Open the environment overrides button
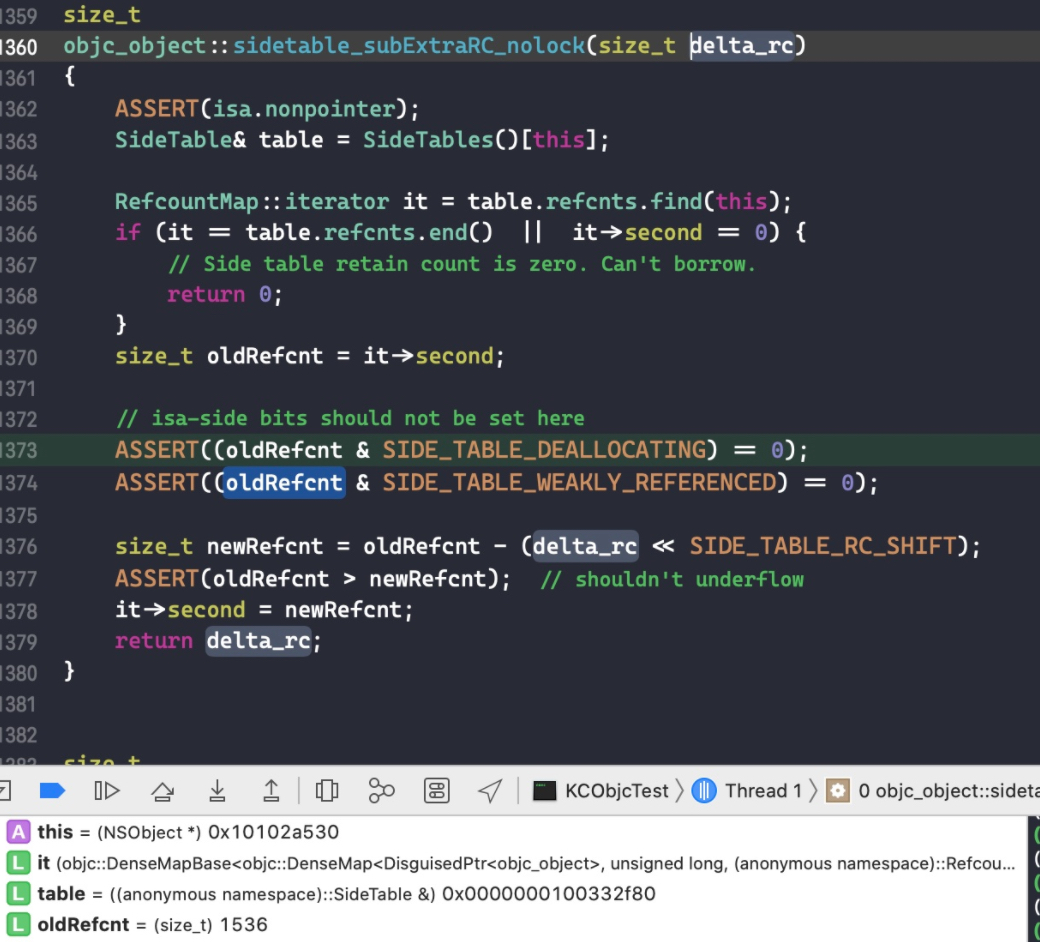Image resolution: width=1040 pixels, height=942 pixels. [x=436, y=791]
